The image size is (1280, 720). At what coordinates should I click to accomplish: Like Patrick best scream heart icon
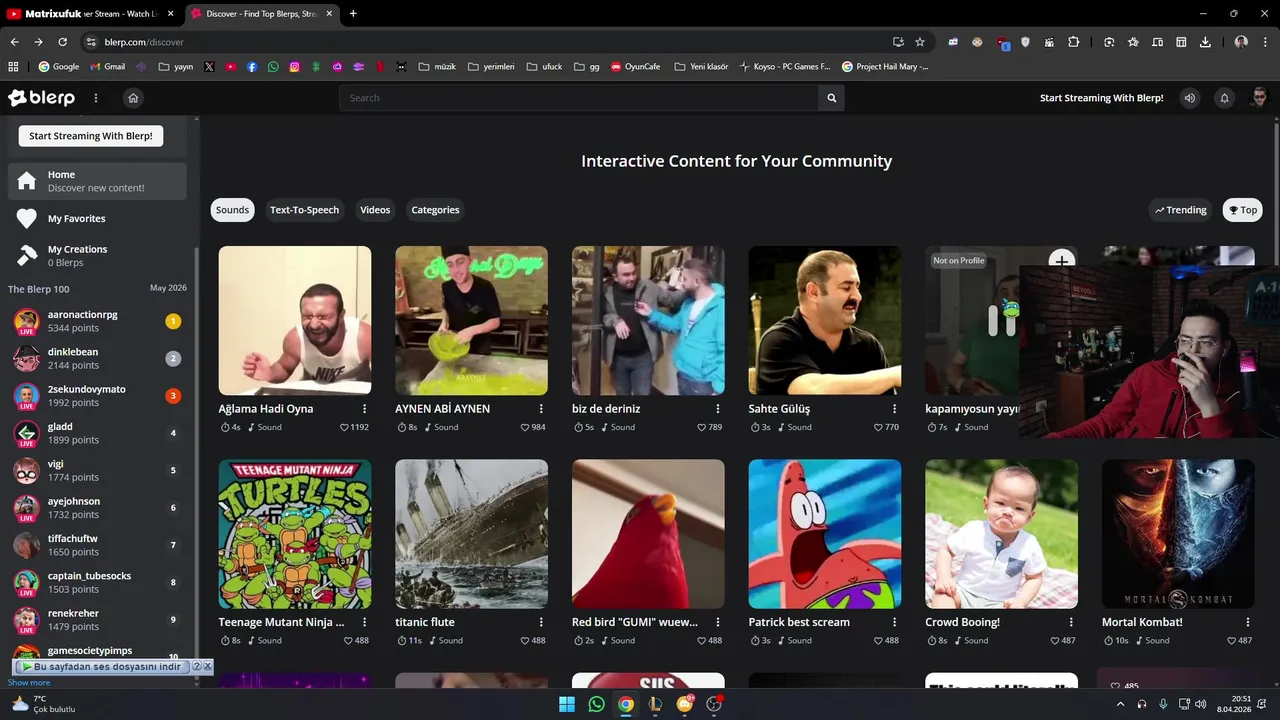click(878, 640)
